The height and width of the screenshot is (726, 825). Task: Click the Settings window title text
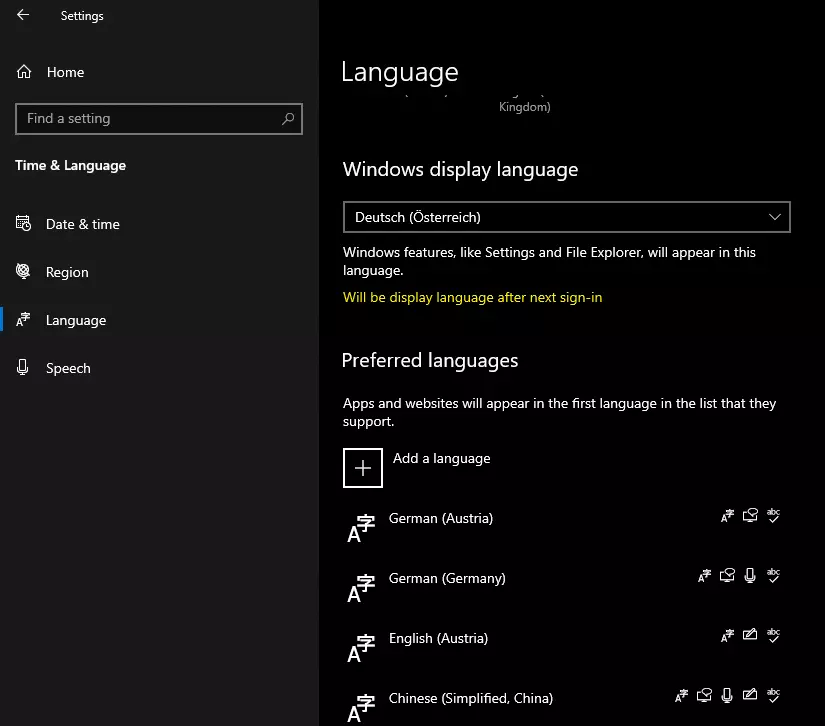[82, 16]
